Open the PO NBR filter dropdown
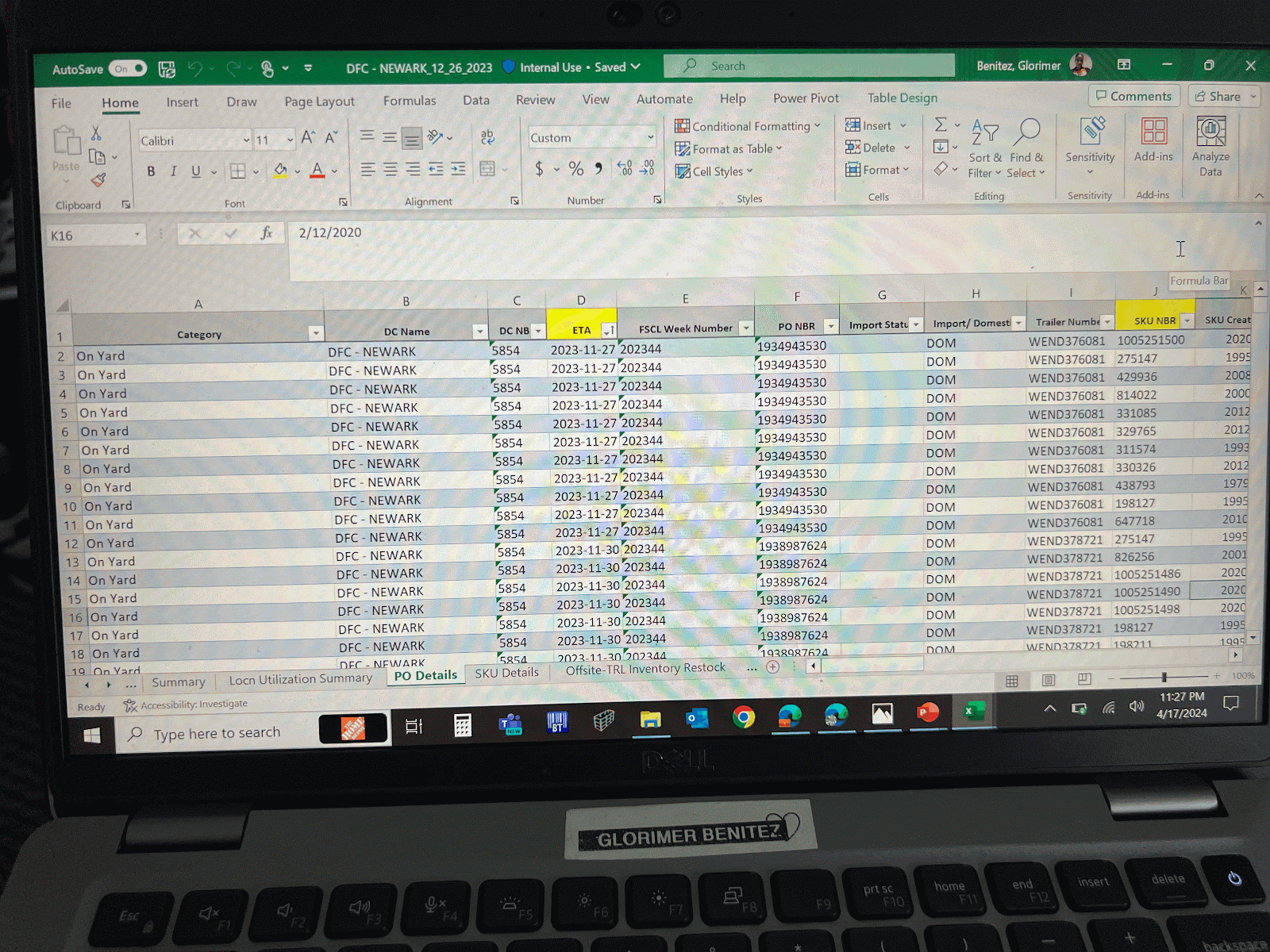Viewport: 1270px width, 952px height. tap(830, 326)
